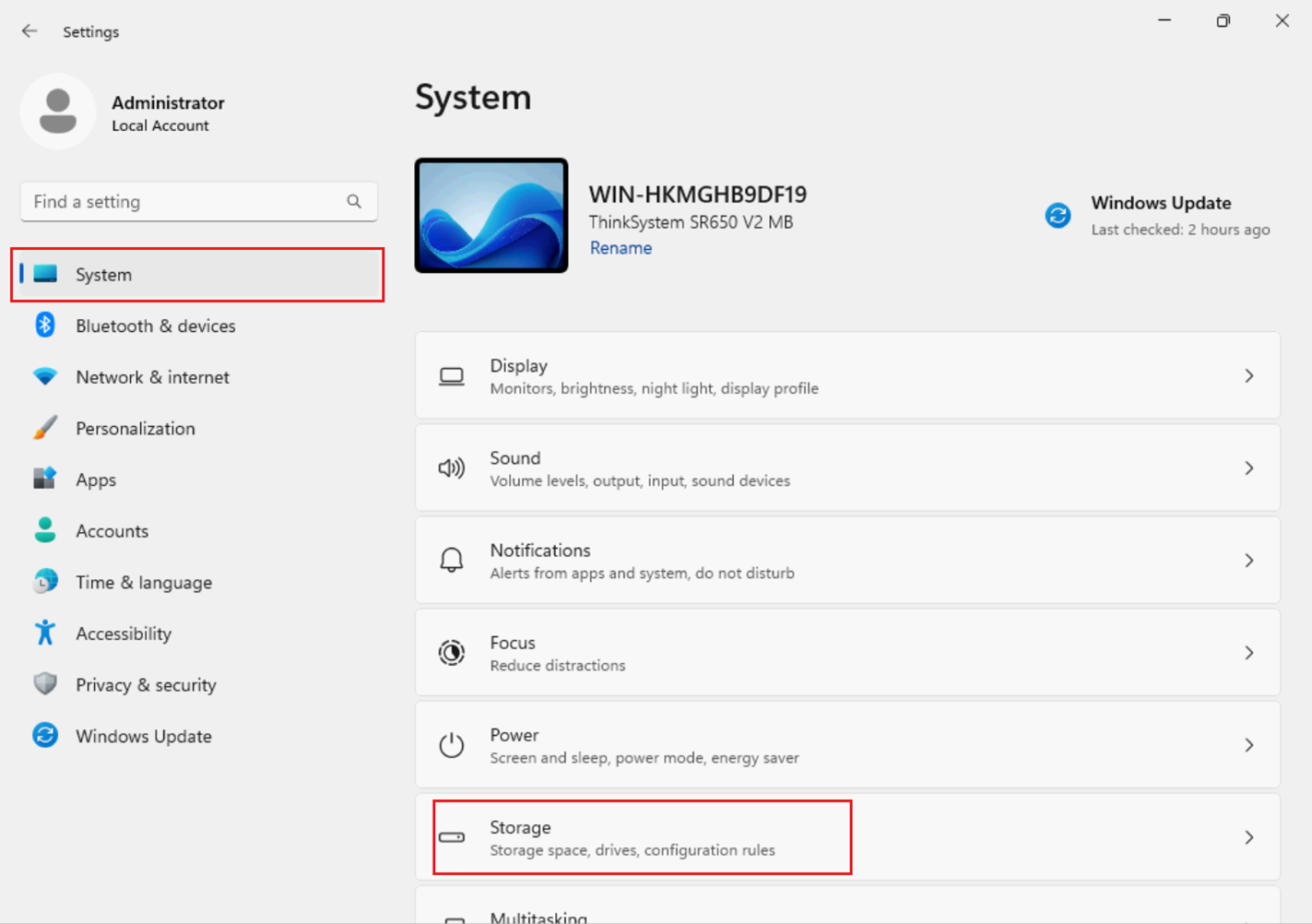Click the Privacy & security shield icon
1312x924 pixels.
(x=44, y=684)
